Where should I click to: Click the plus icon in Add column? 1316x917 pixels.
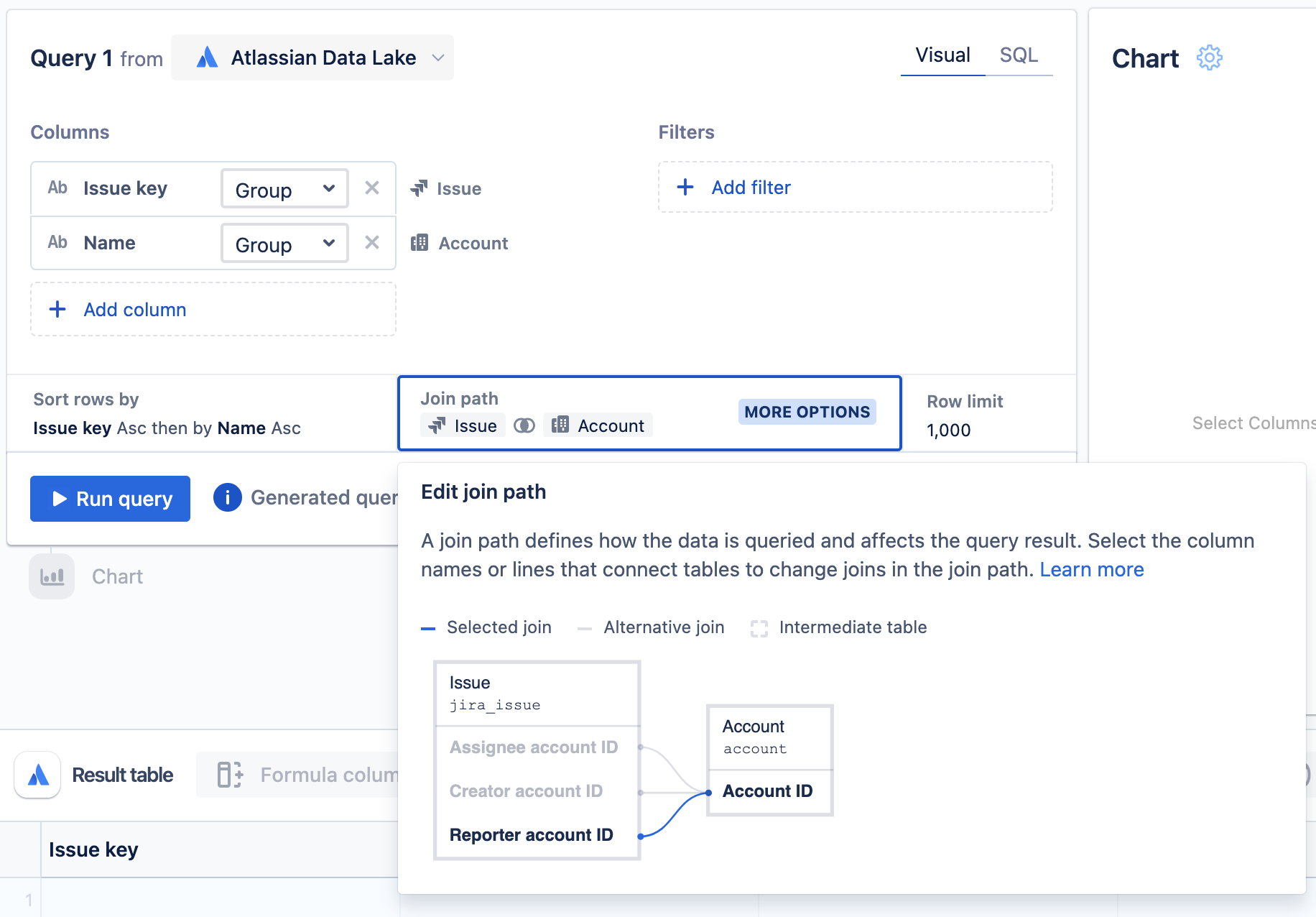click(x=57, y=310)
